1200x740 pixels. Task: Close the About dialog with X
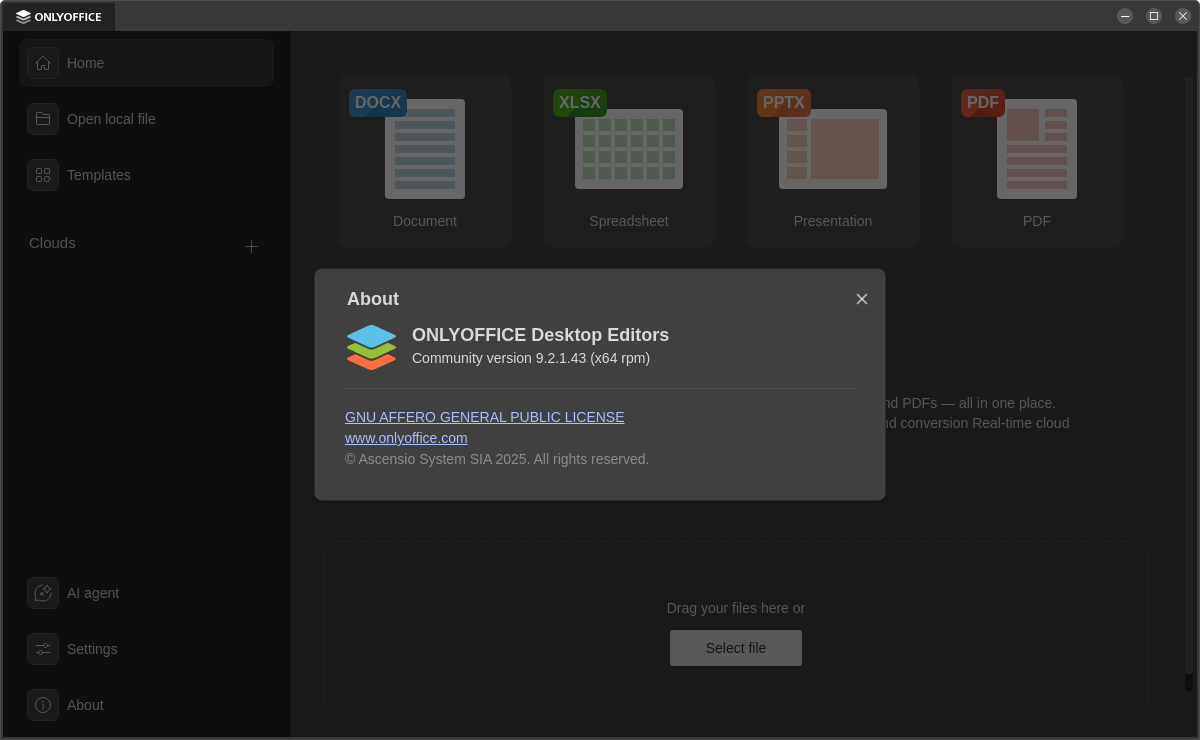tap(862, 299)
